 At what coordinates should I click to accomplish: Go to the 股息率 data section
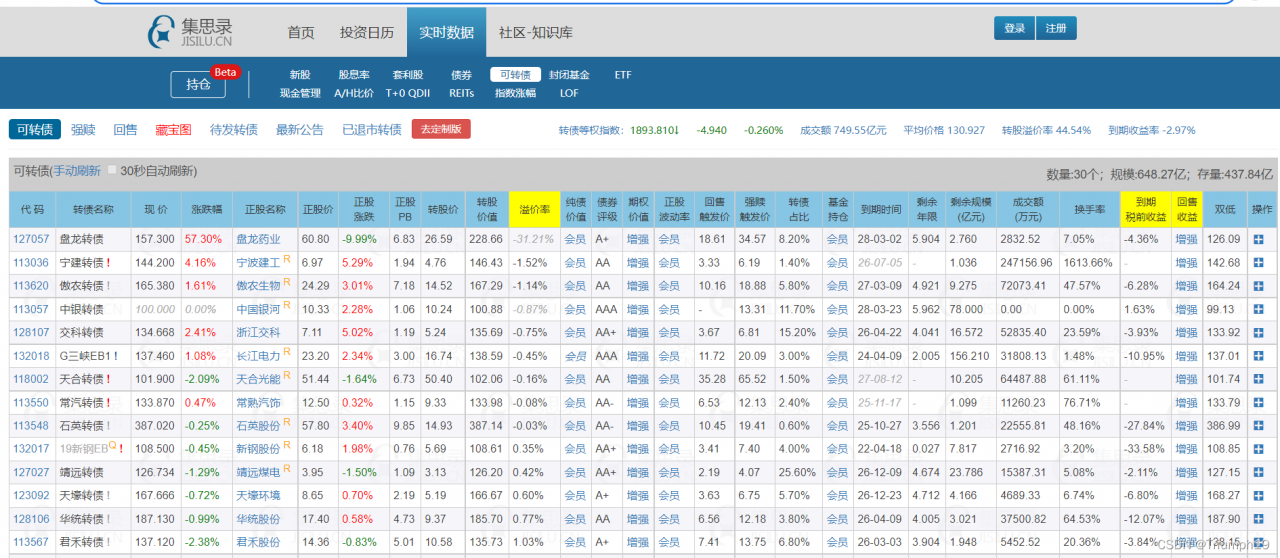point(354,75)
